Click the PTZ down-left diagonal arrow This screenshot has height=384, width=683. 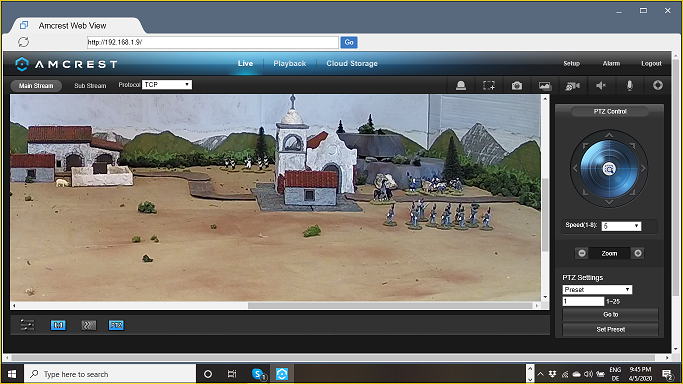coord(585,192)
